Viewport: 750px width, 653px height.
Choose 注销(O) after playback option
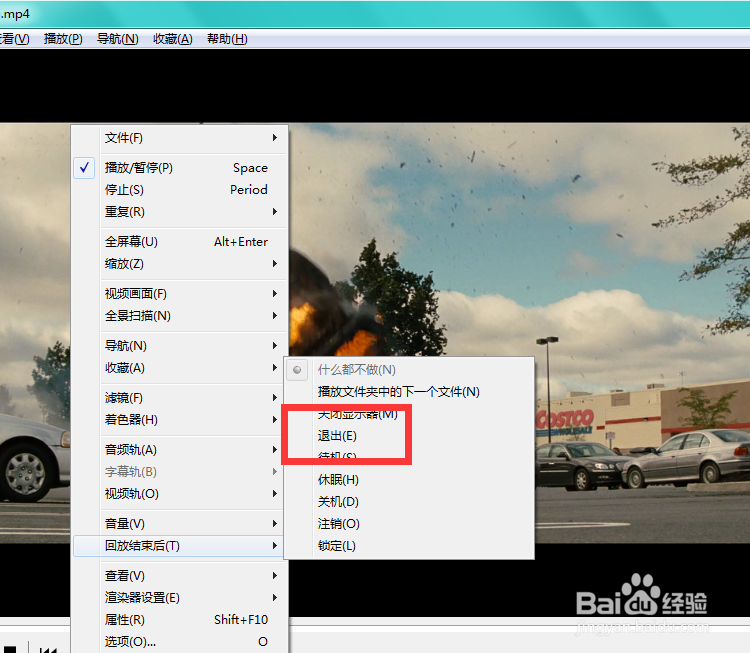tap(409, 524)
